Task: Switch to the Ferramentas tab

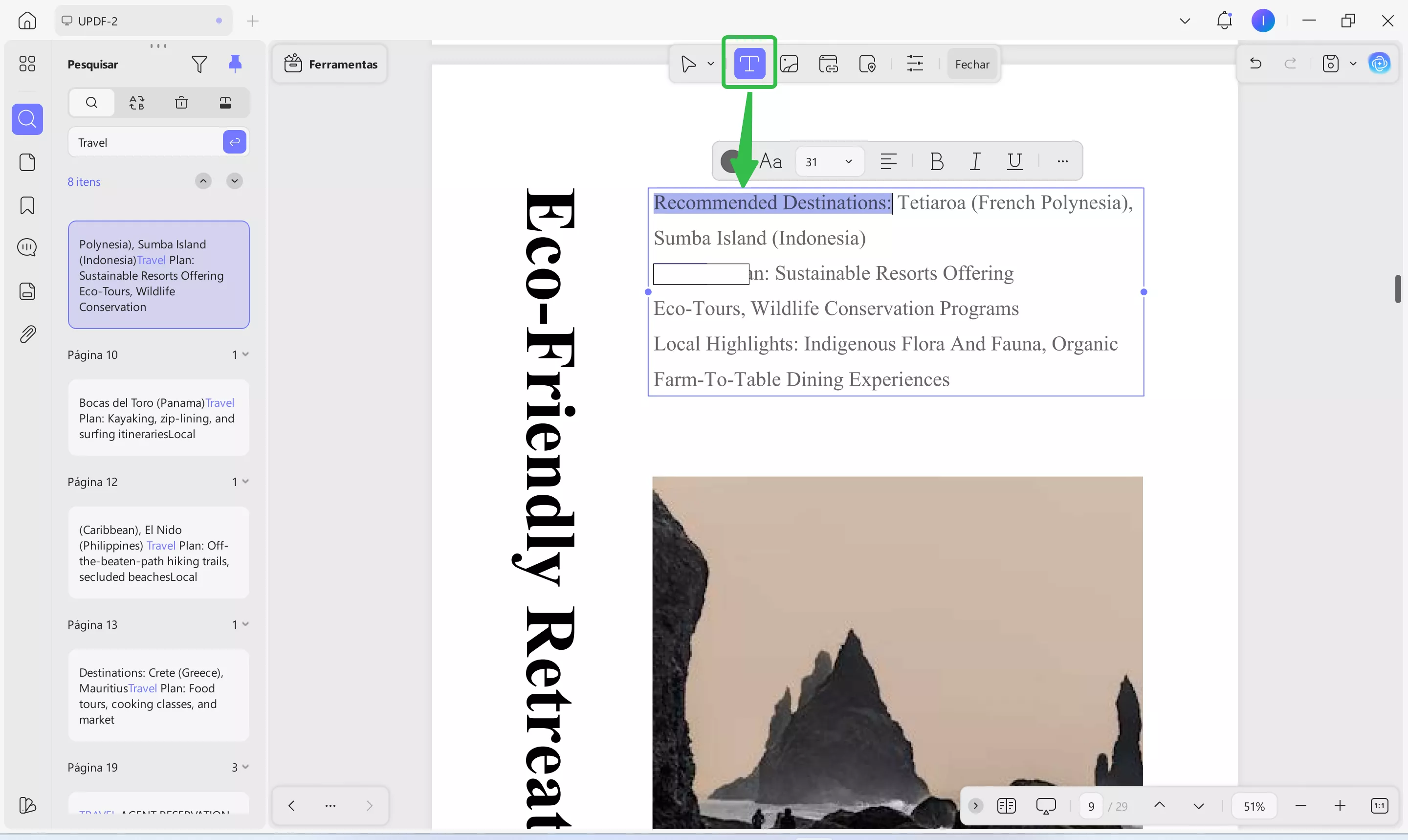Action: [x=330, y=64]
